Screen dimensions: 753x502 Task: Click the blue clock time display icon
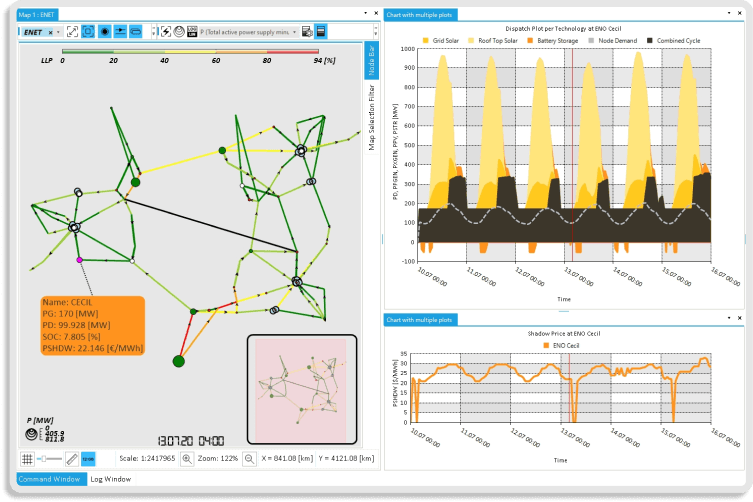coord(88,458)
